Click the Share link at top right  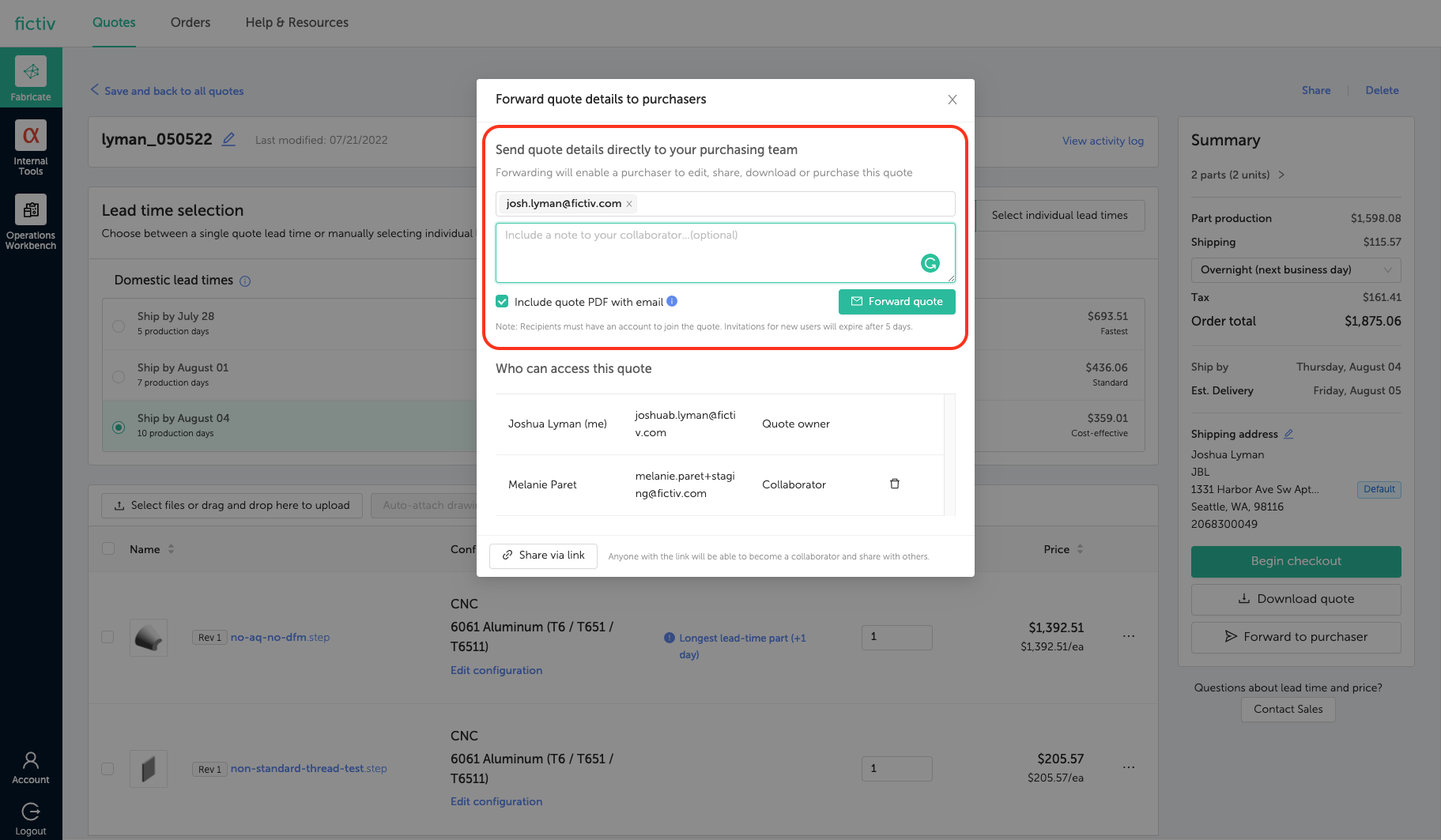pos(1316,90)
